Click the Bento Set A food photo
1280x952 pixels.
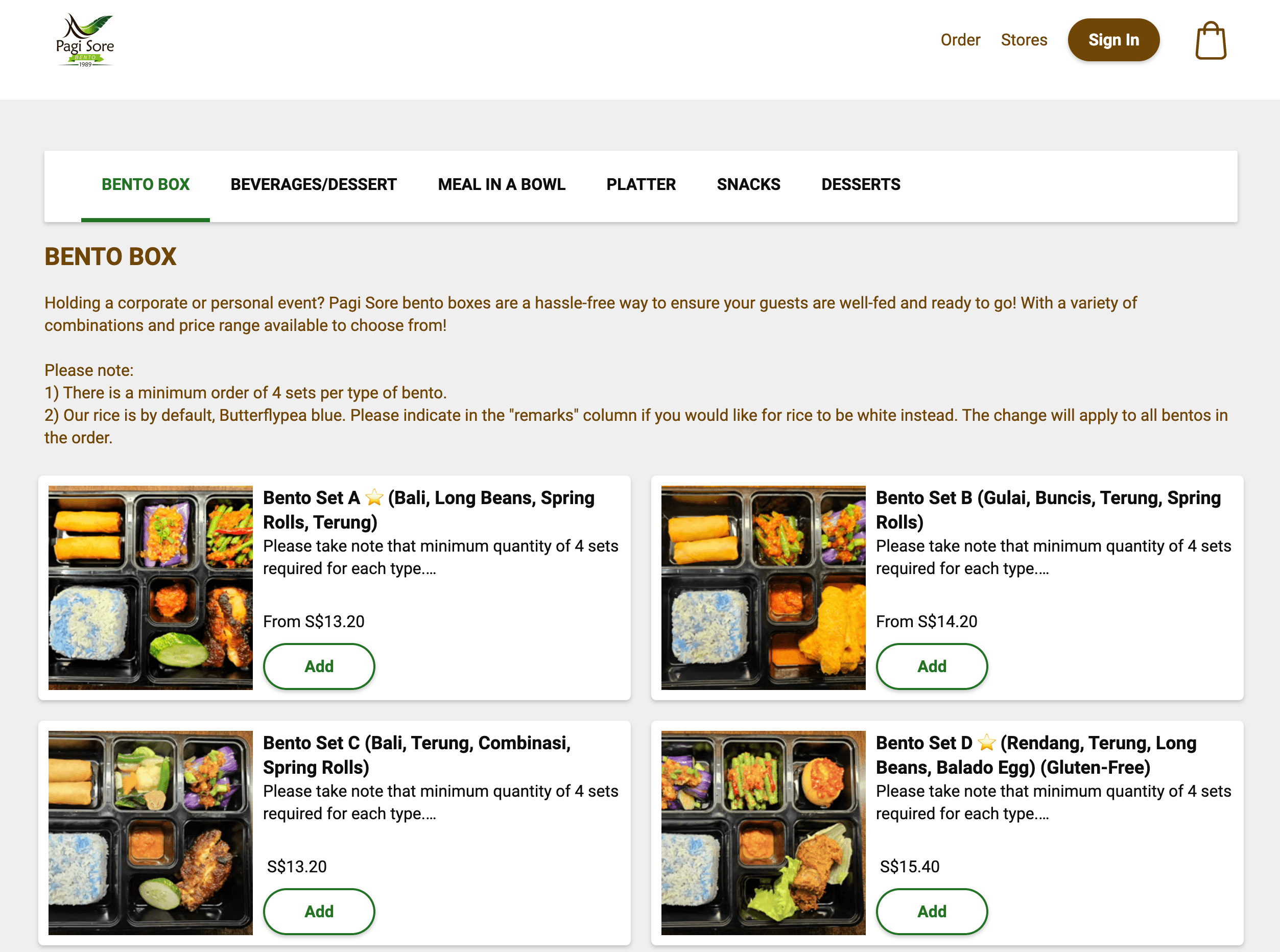[x=150, y=587]
